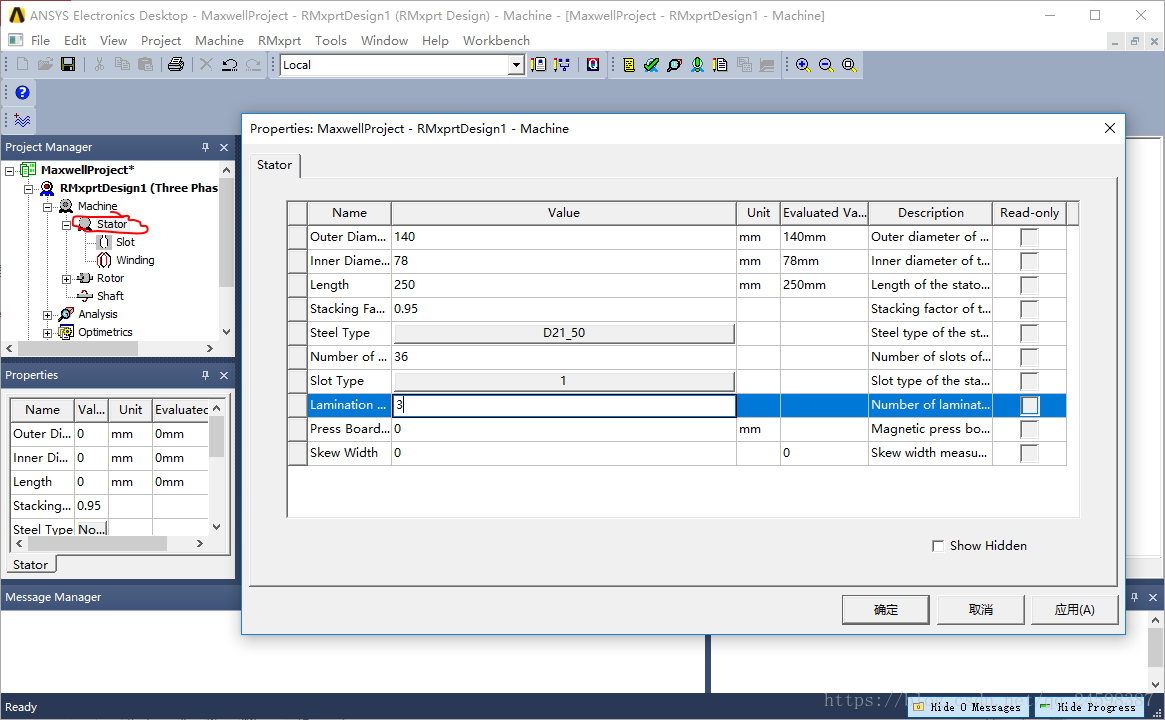Click the blue waves toolbar icon
Viewport: 1165px width, 720px height.
coord(22,120)
